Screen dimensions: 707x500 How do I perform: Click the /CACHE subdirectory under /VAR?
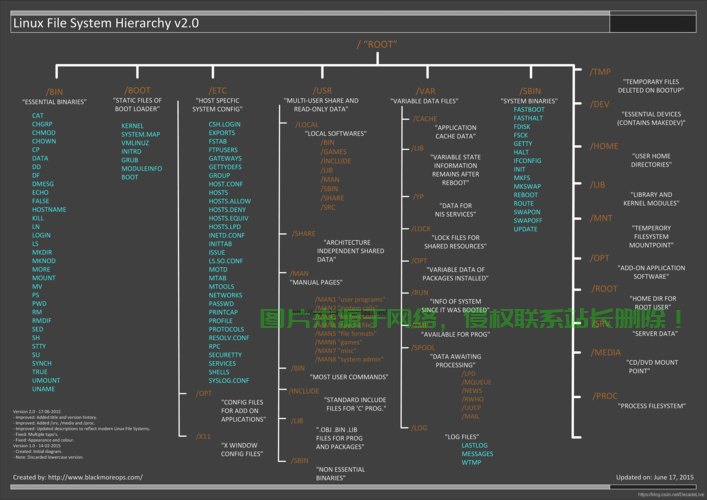424,118
